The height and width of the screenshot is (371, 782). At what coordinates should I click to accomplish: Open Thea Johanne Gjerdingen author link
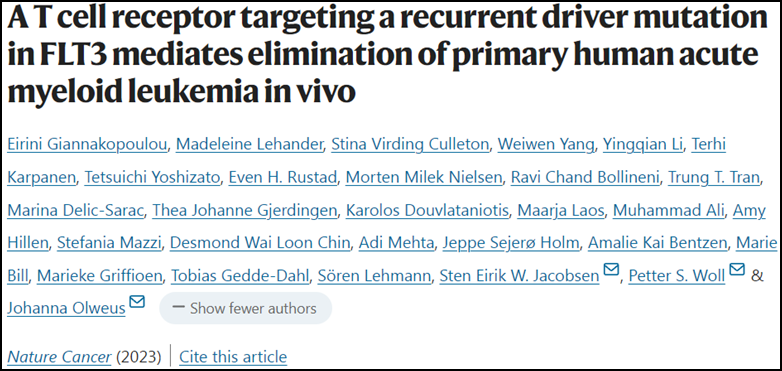pos(244,211)
